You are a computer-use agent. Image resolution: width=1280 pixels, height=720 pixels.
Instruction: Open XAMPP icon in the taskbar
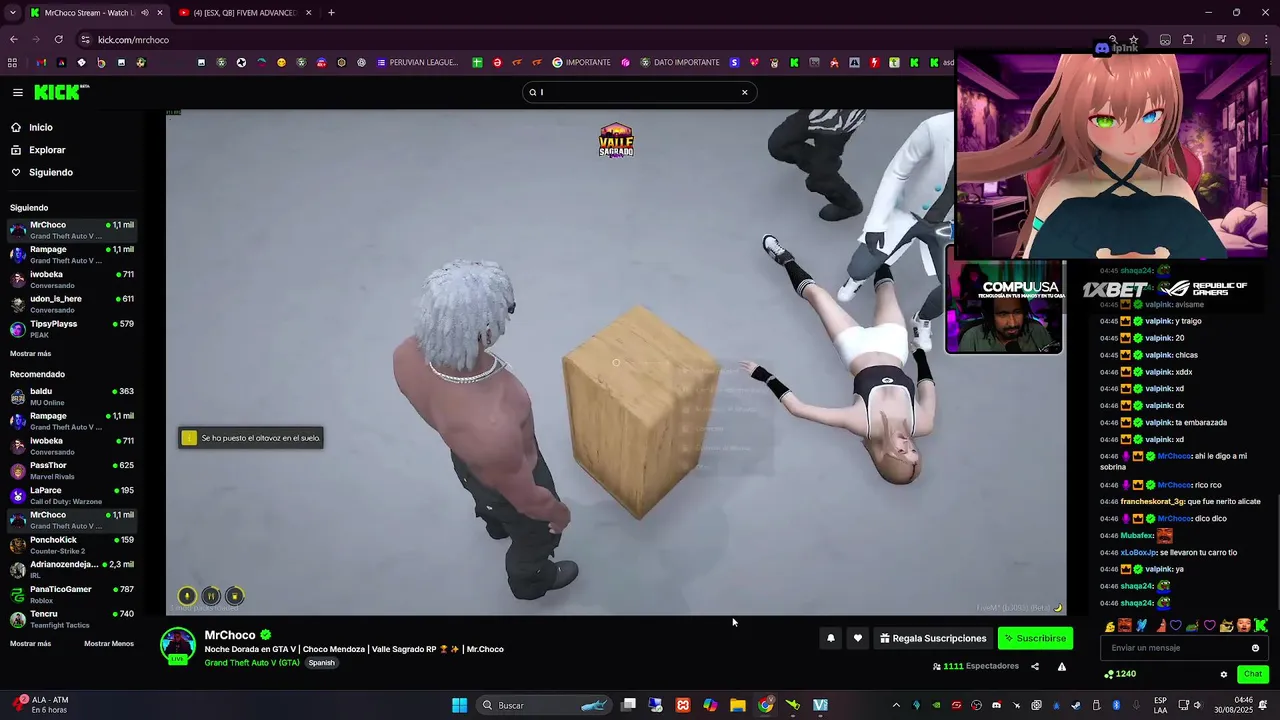click(x=683, y=705)
